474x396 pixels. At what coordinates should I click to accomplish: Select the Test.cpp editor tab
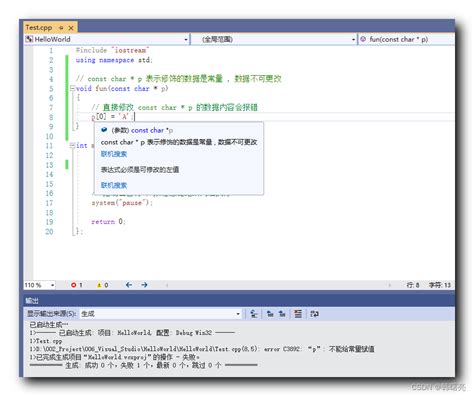tap(39, 28)
